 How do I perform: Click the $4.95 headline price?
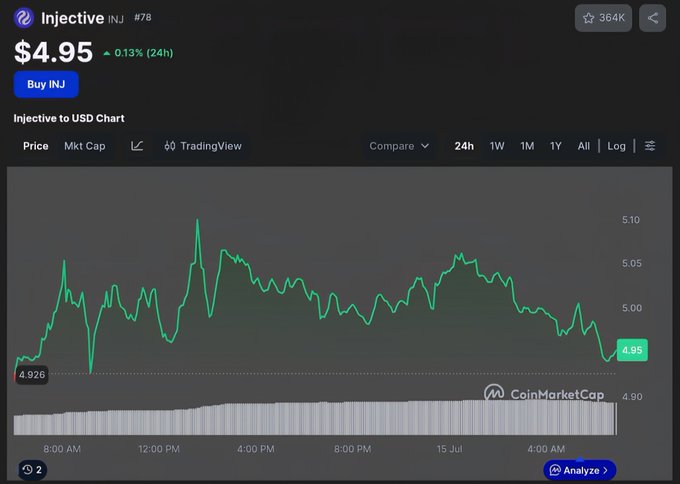pos(53,52)
